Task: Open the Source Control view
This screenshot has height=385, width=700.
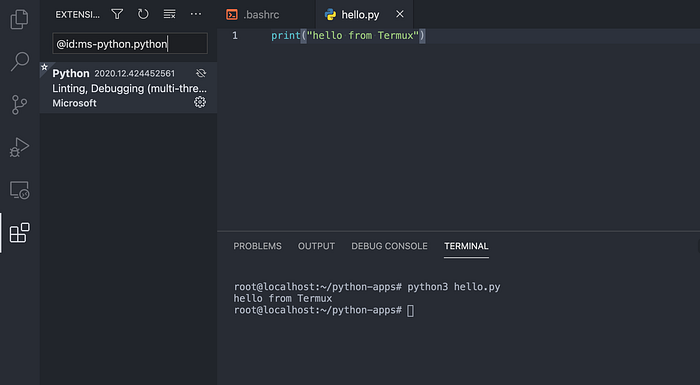Action: [19, 105]
